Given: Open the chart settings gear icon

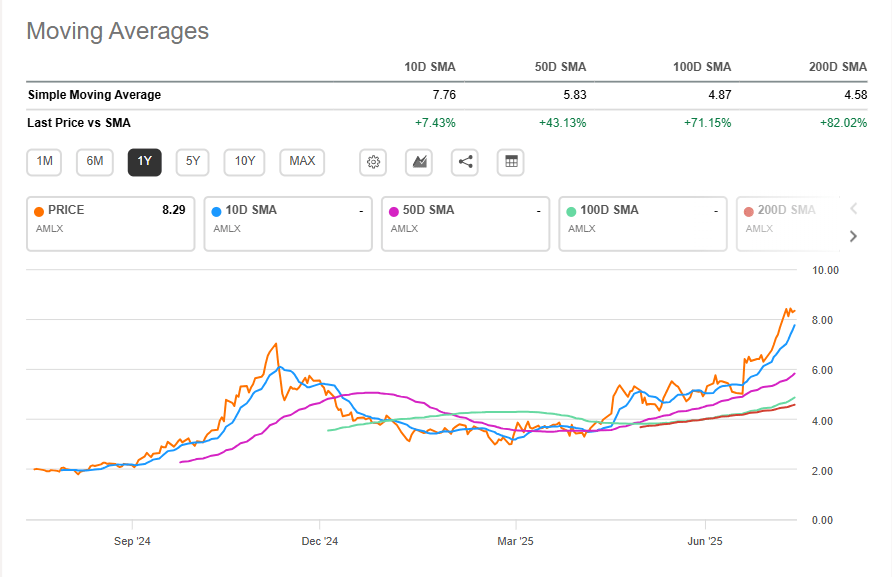Looking at the screenshot, I should point(372,162).
